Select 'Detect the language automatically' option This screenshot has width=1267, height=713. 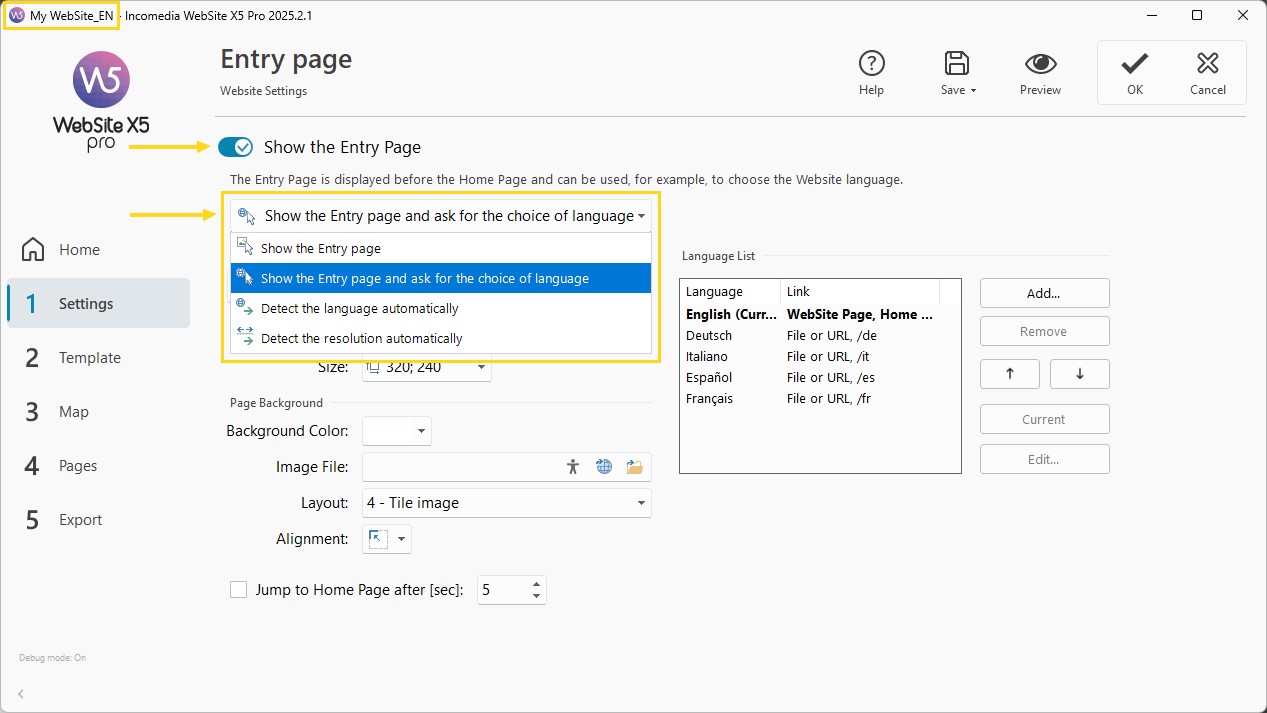point(441,308)
